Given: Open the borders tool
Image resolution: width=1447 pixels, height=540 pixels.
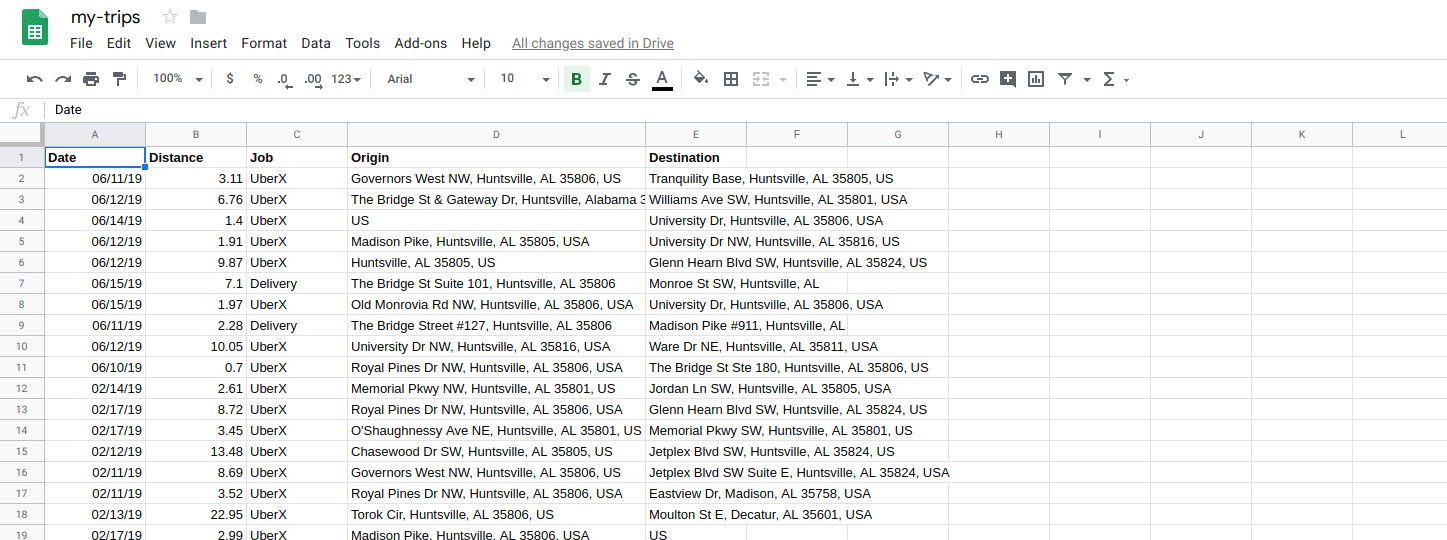Looking at the screenshot, I should (x=731, y=79).
